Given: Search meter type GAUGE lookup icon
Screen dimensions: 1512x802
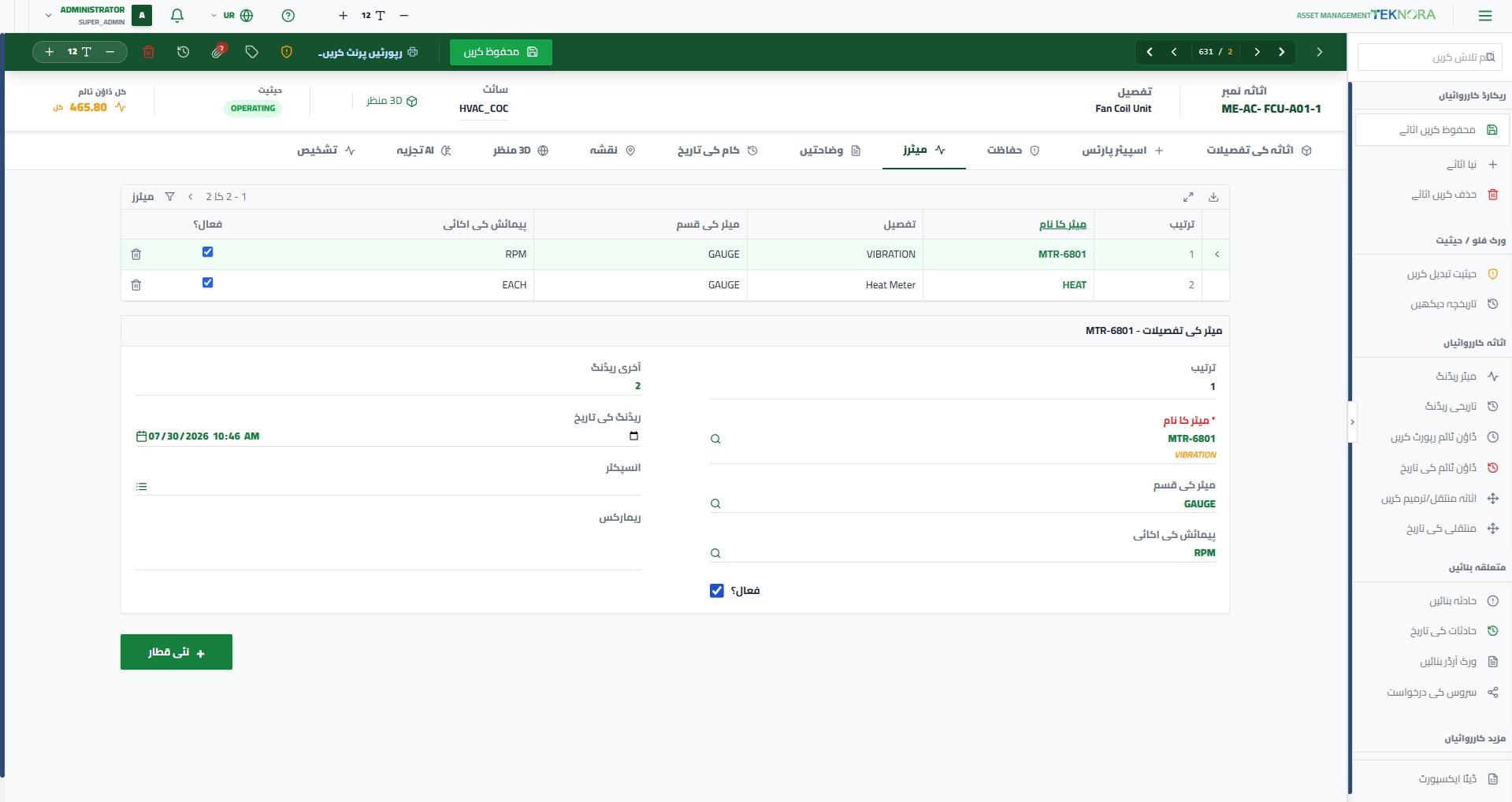Looking at the screenshot, I should pos(715,503).
